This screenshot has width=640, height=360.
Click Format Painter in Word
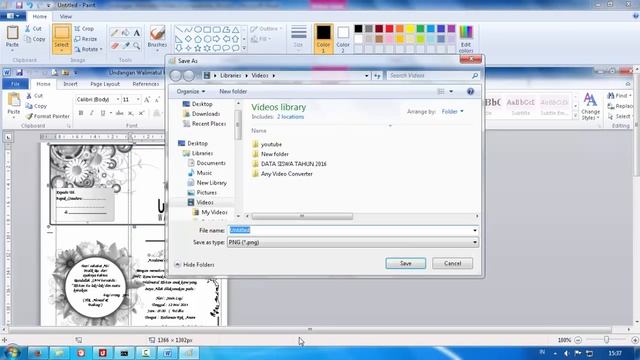48,116
